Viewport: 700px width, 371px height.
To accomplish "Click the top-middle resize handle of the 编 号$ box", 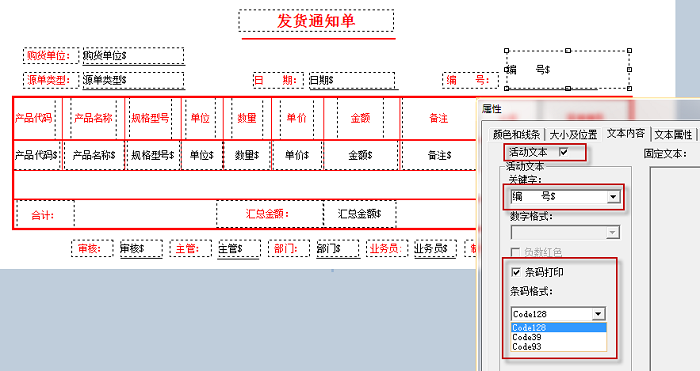I will 568,50.
